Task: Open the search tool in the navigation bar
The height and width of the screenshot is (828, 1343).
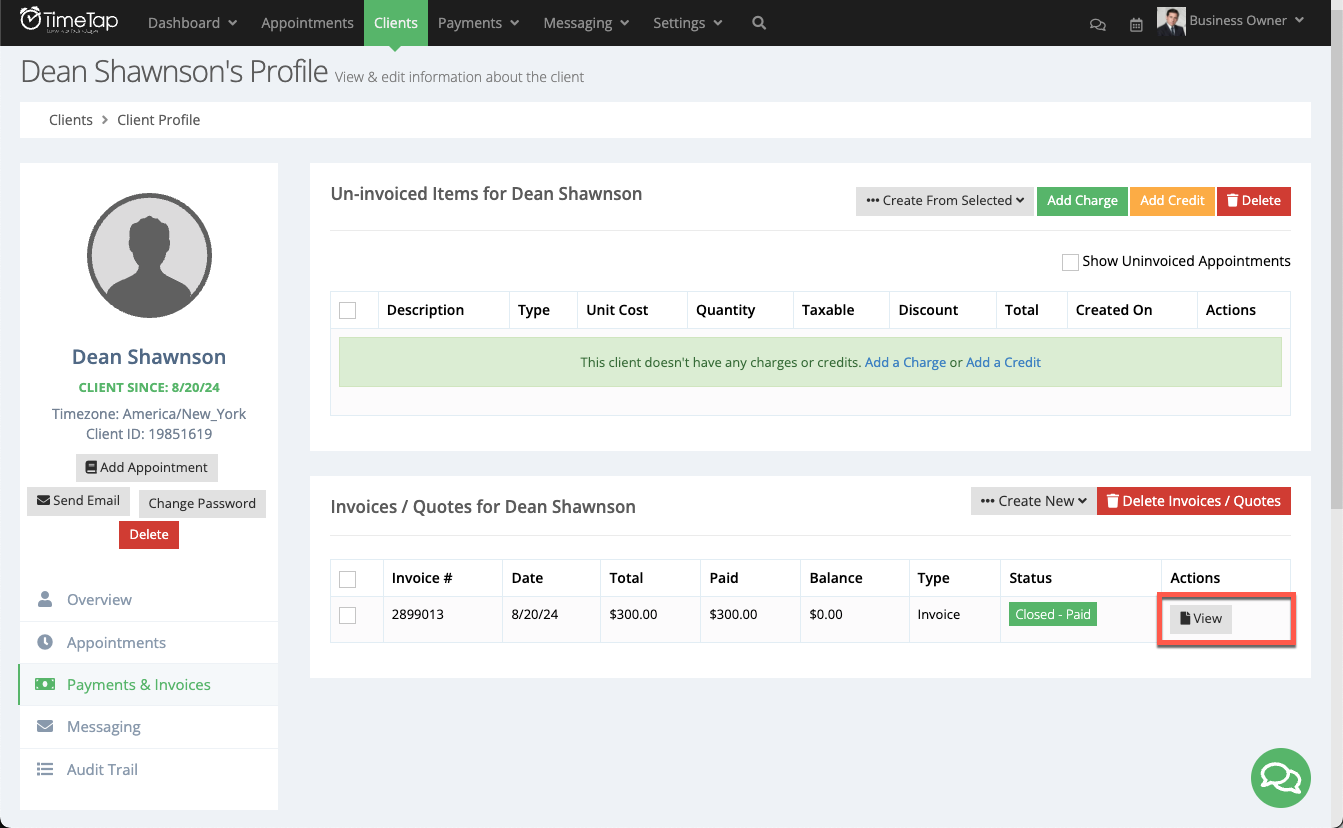Action: (x=758, y=22)
